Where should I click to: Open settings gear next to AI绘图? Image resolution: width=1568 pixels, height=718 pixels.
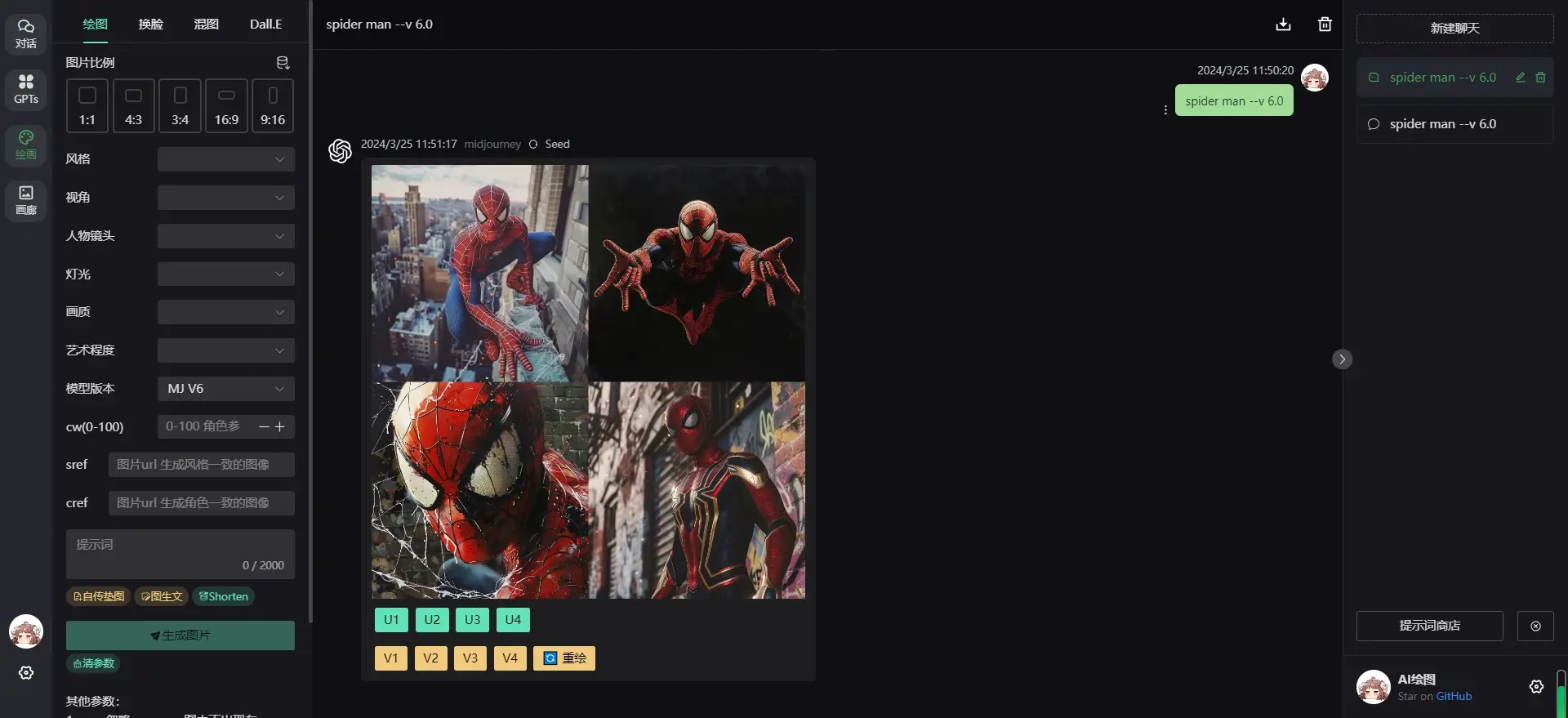pyautogui.click(x=1536, y=687)
